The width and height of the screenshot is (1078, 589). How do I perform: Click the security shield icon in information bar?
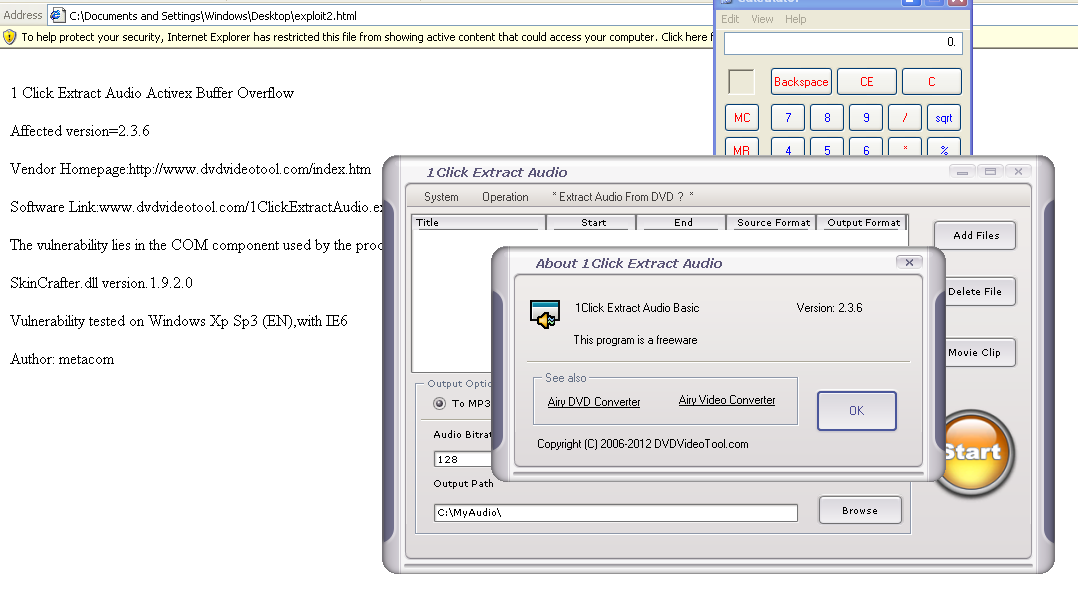(x=10, y=37)
